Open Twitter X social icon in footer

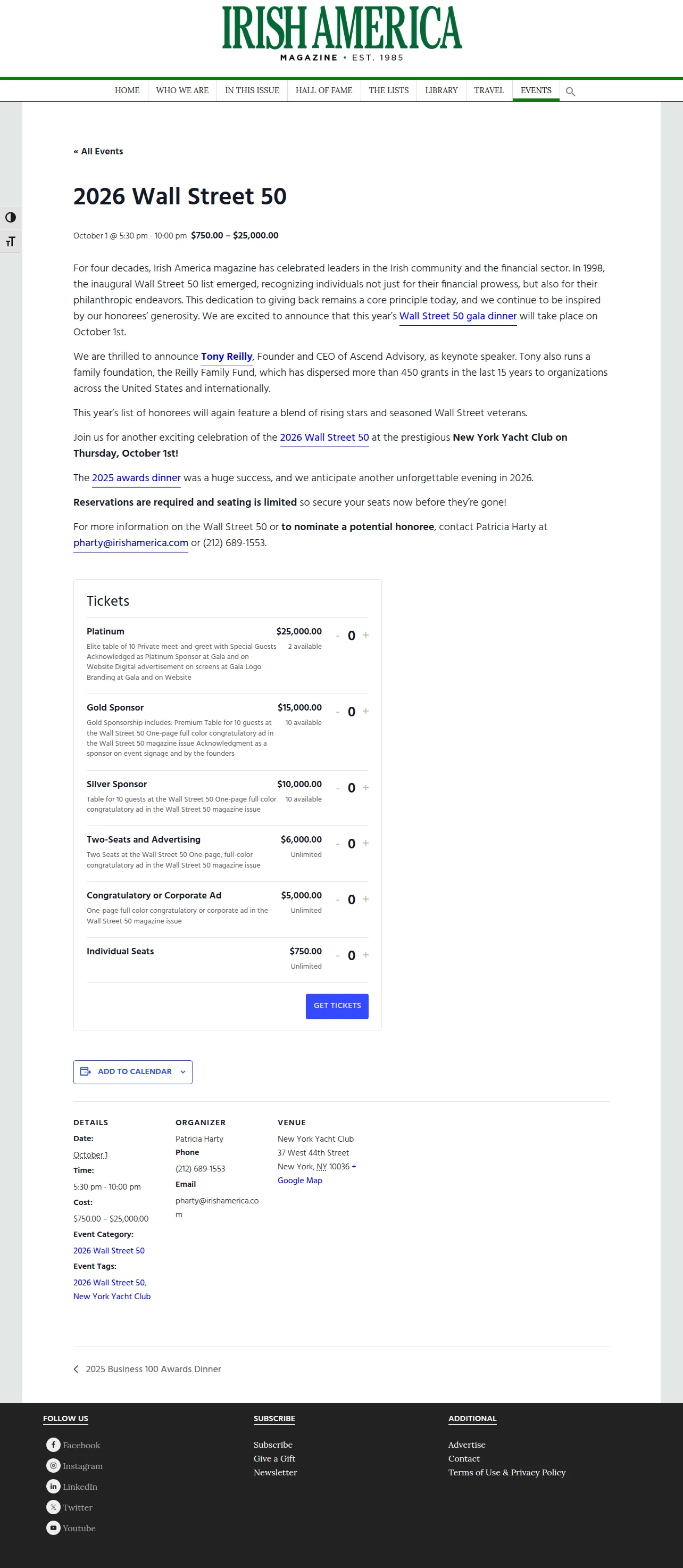(x=54, y=1506)
